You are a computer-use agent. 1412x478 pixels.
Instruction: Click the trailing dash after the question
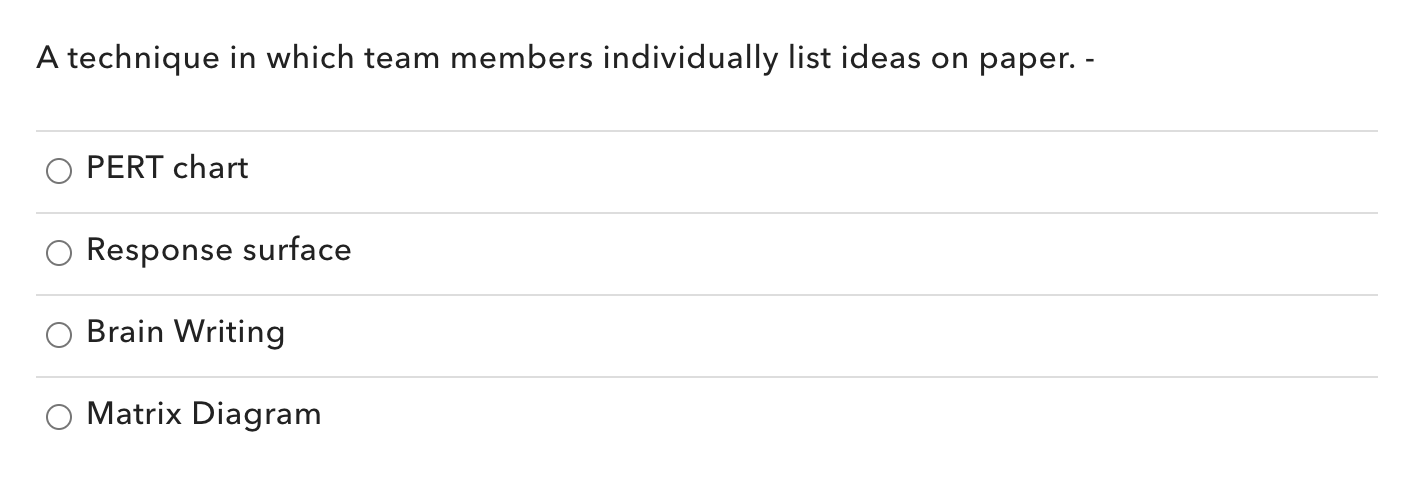pos(1090,60)
